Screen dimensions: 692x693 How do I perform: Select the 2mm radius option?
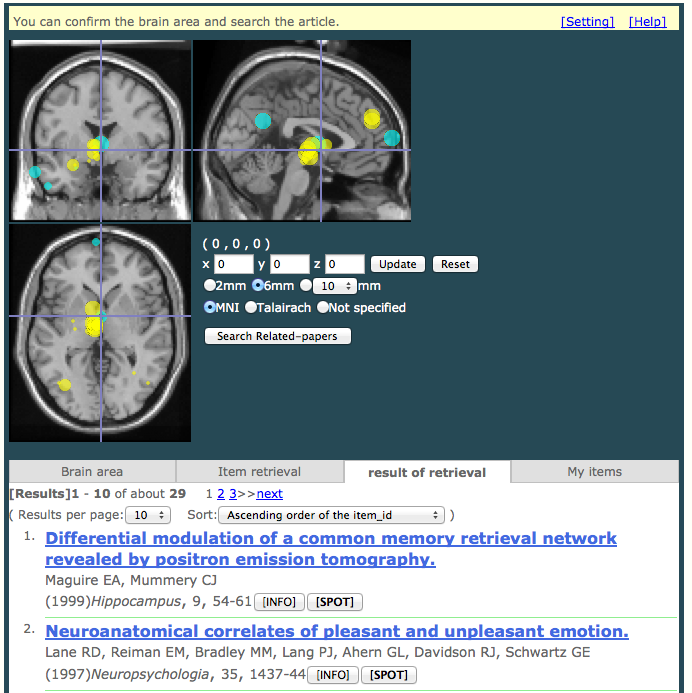point(209,286)
